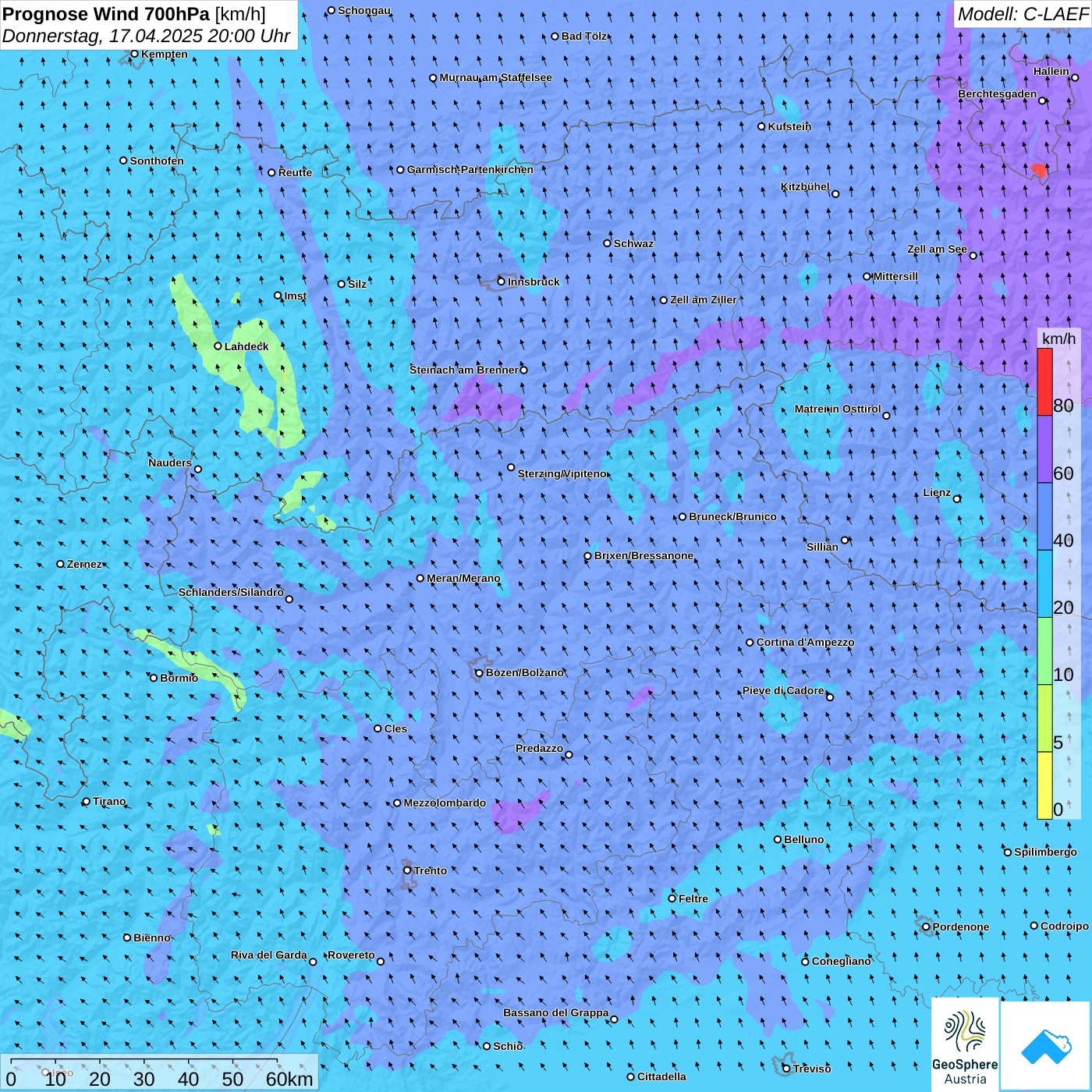The height and width of the screenshot is (1092, 1092).
Task: Click the 'Prognose Wind 700hPa [km/h]' title
Action: pos(134,14)
